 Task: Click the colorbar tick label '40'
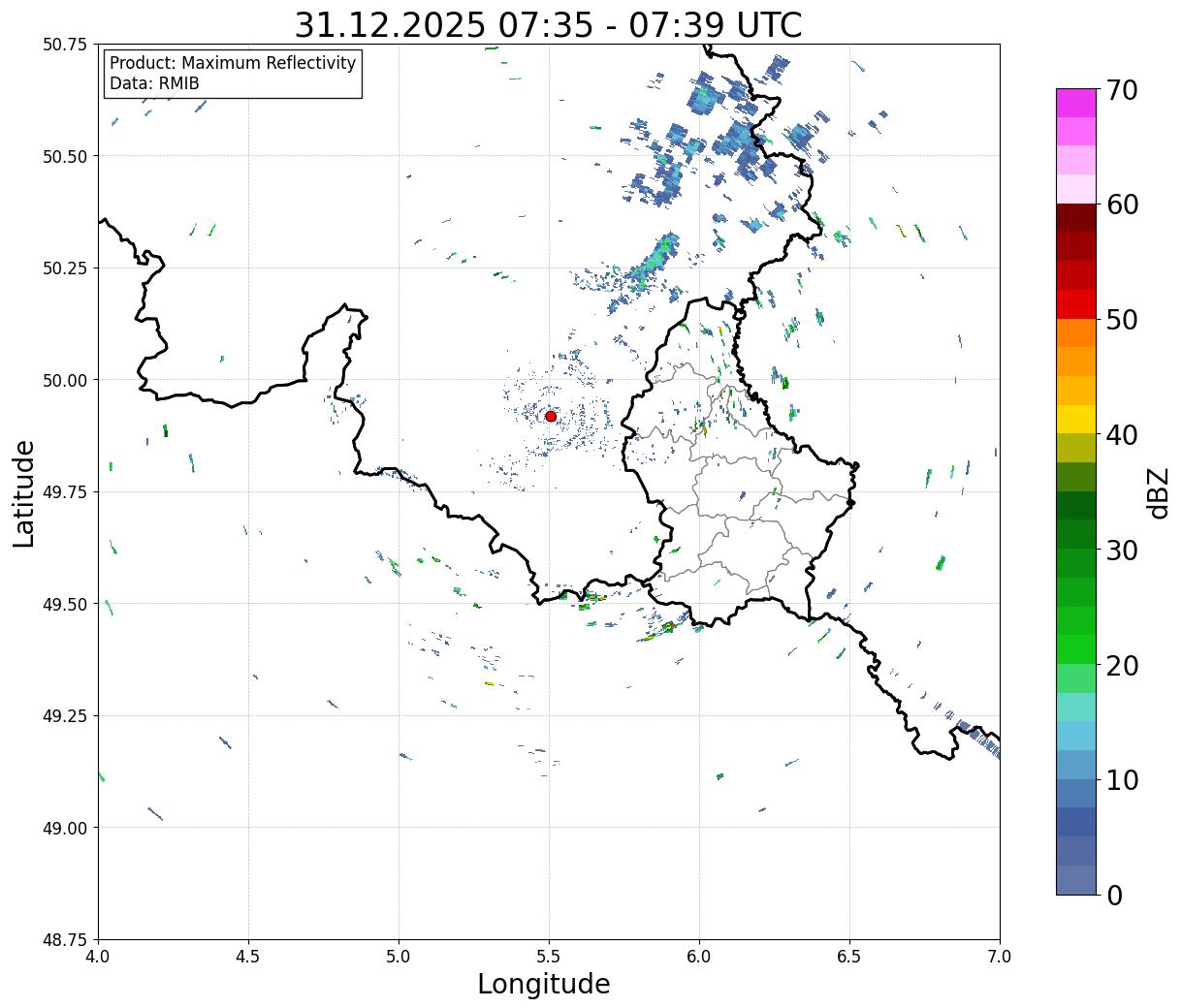tap(1121, 435)
